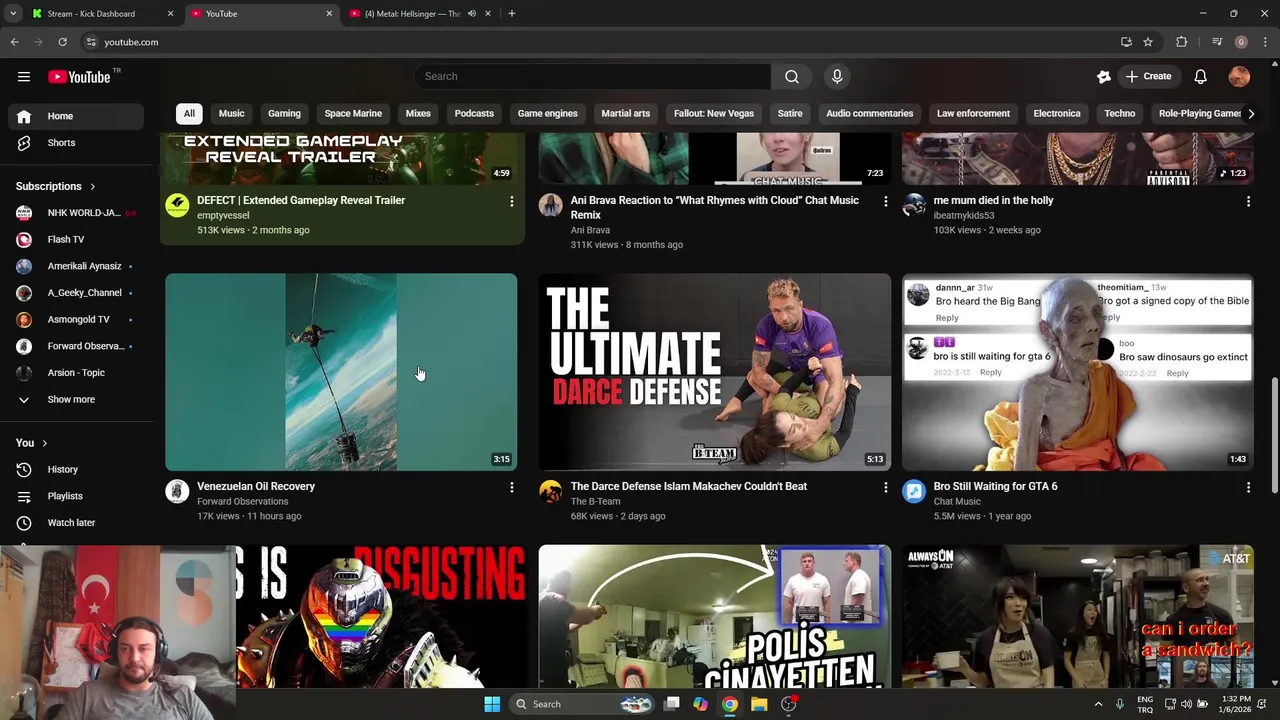Focus the YouTube search field
The height and width of the screenshot is (720, 1280).
tap(592, 77)
